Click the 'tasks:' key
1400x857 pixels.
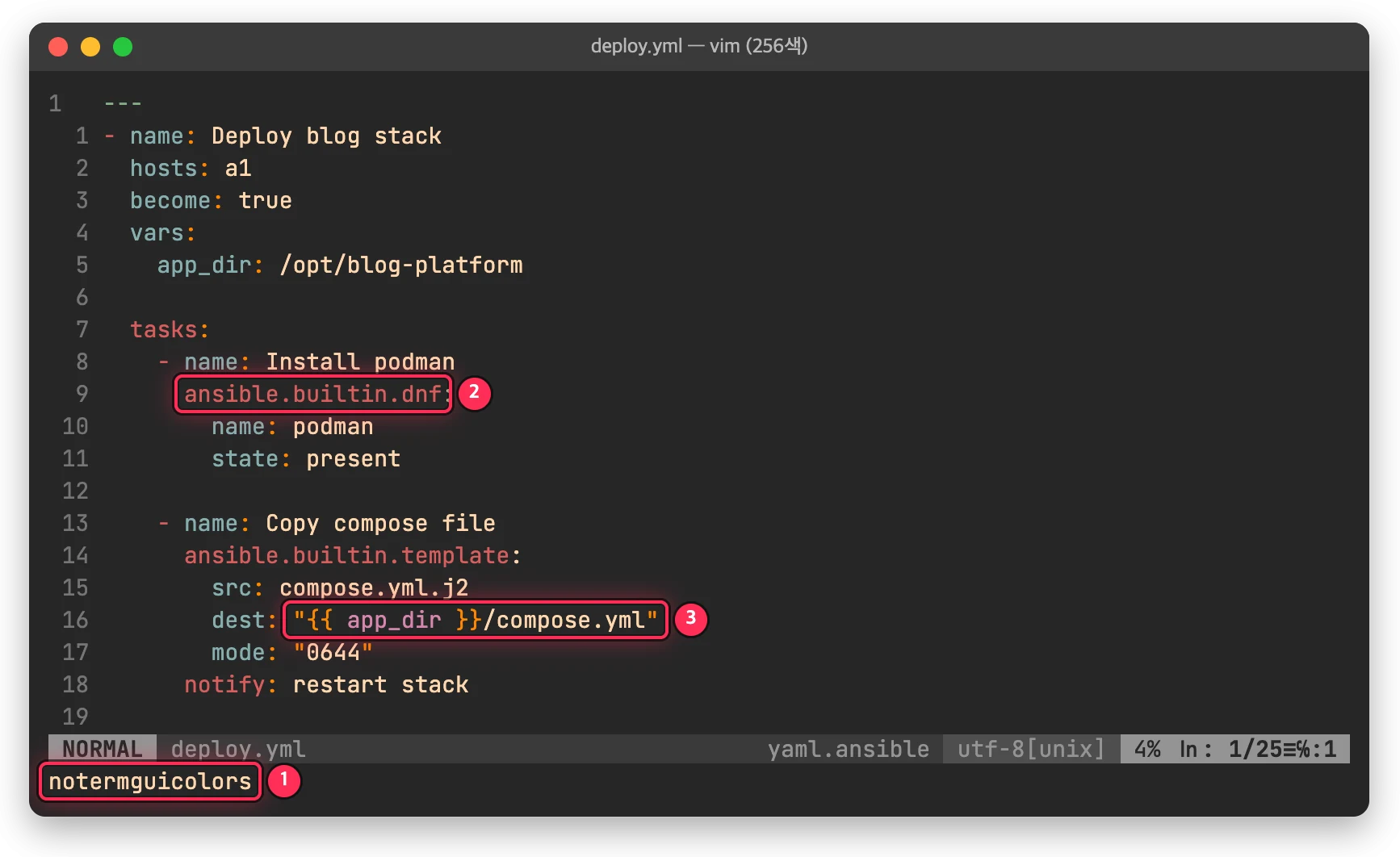[x=170, y=329]
